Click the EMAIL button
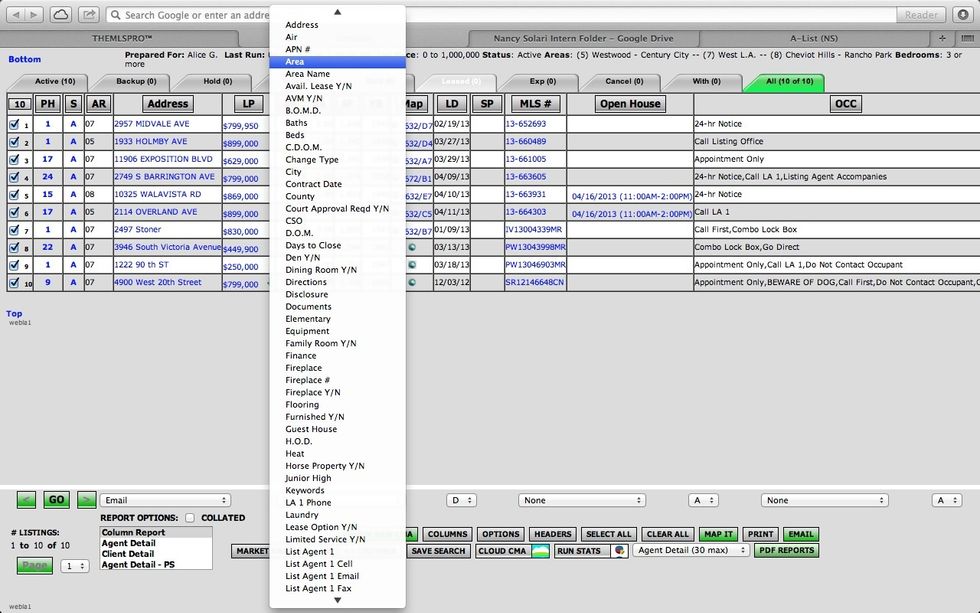The width and height of the screenshot is (980, 613). (801, 534)
